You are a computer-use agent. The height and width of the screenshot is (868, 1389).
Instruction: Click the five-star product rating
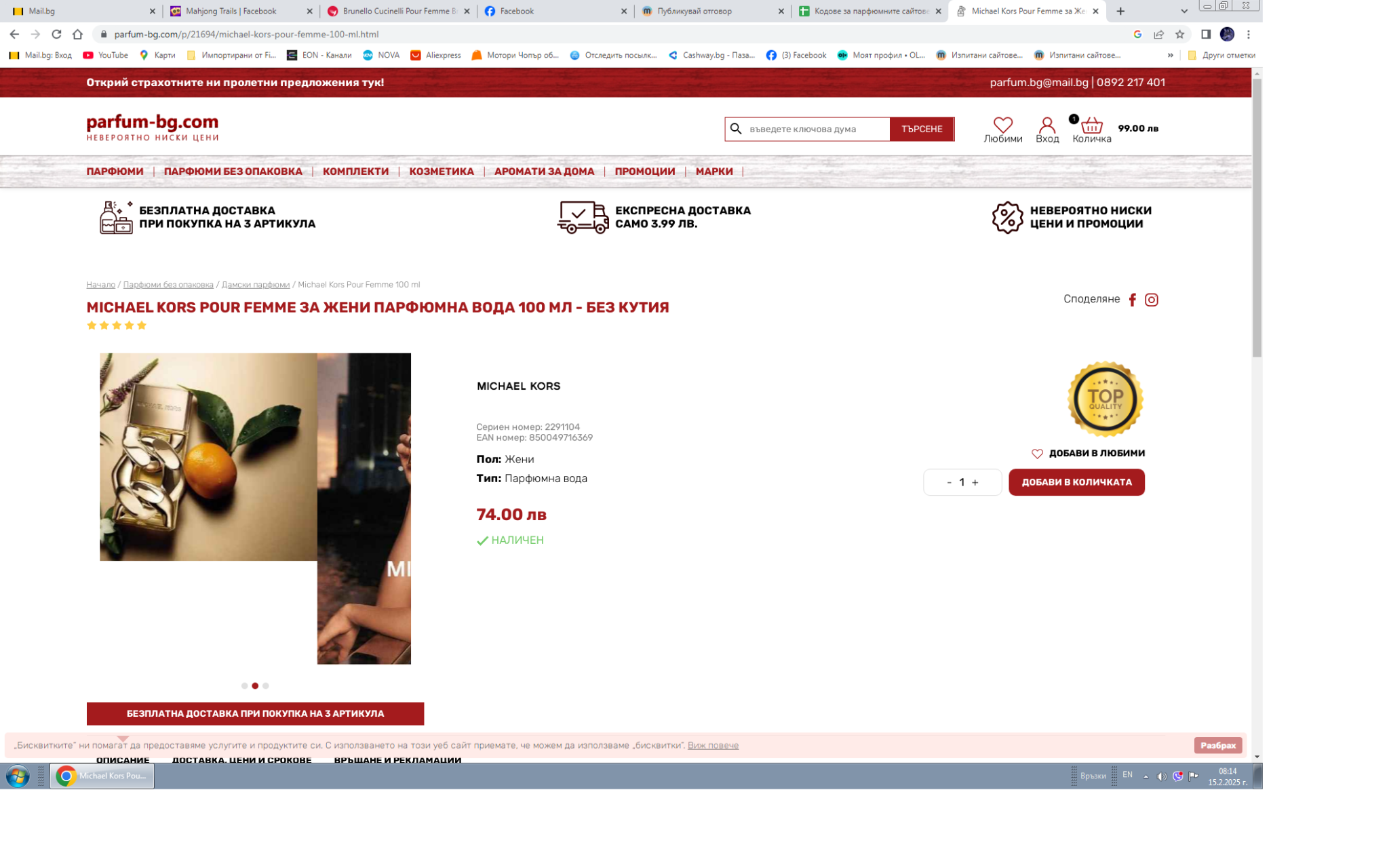point(116,325)
